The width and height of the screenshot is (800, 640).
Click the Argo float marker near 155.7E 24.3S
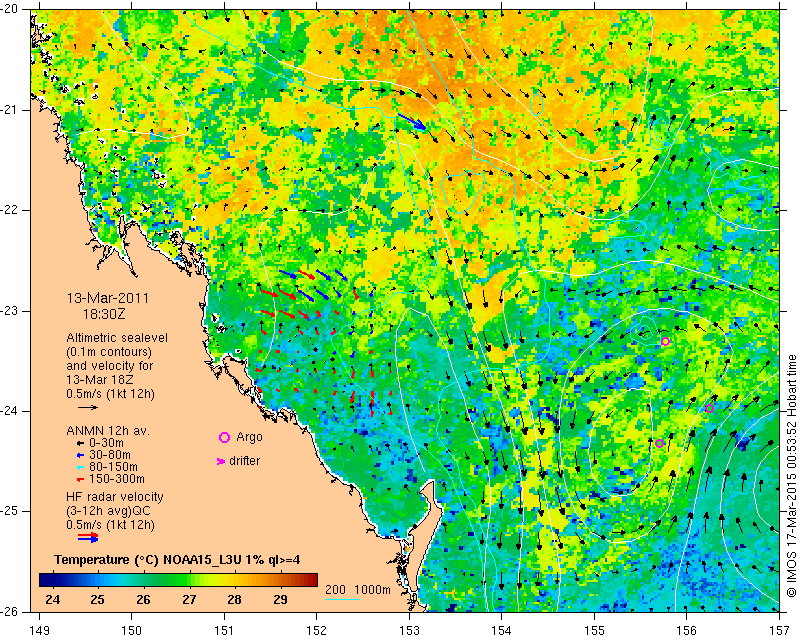coord(659,444)
